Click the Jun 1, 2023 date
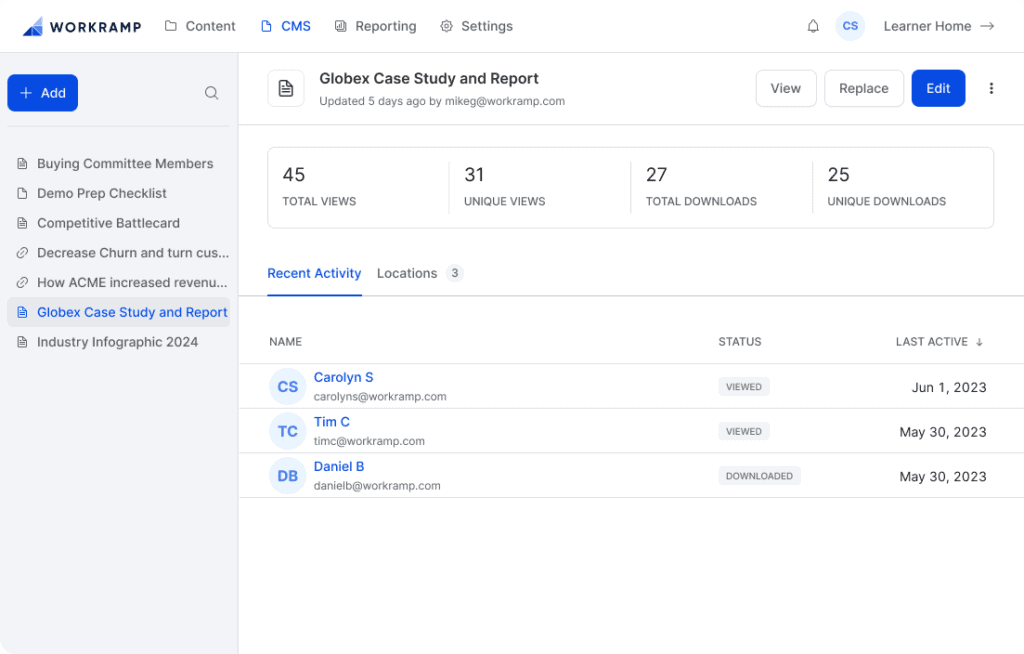The image size is (1024, 654). point(949,387)
